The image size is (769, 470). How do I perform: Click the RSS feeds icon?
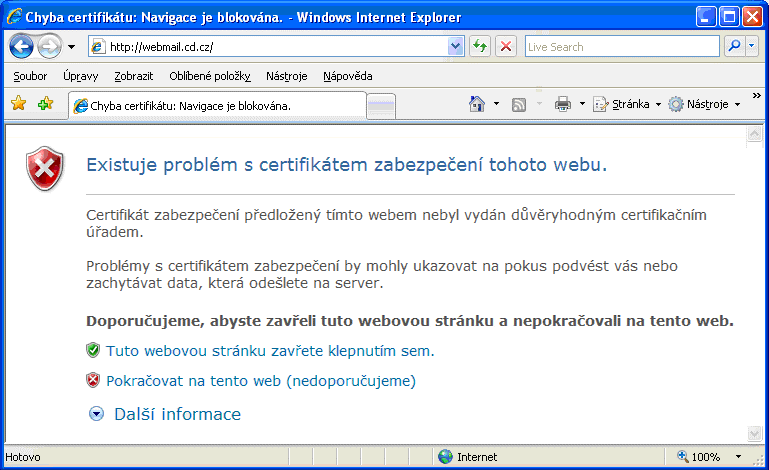[519, 104]
